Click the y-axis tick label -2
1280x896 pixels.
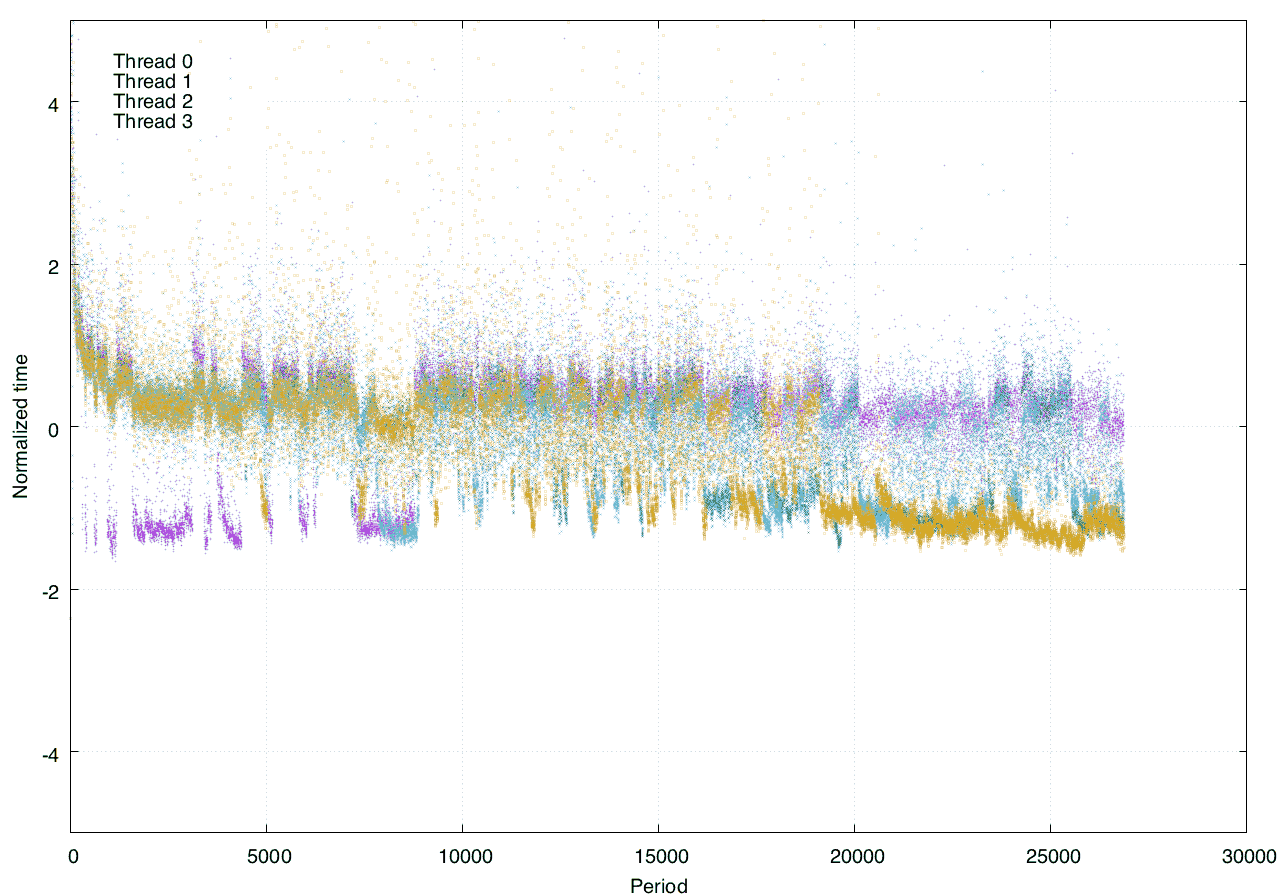pyautogui.click(x=51, y=591)
